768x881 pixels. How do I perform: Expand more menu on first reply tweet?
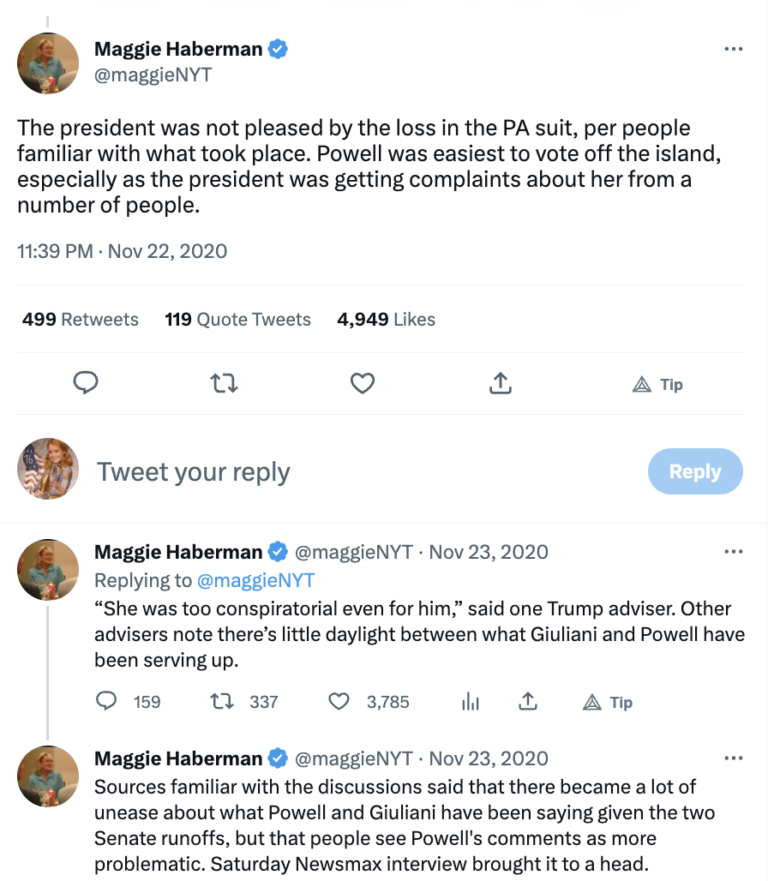tap(733, 552)
